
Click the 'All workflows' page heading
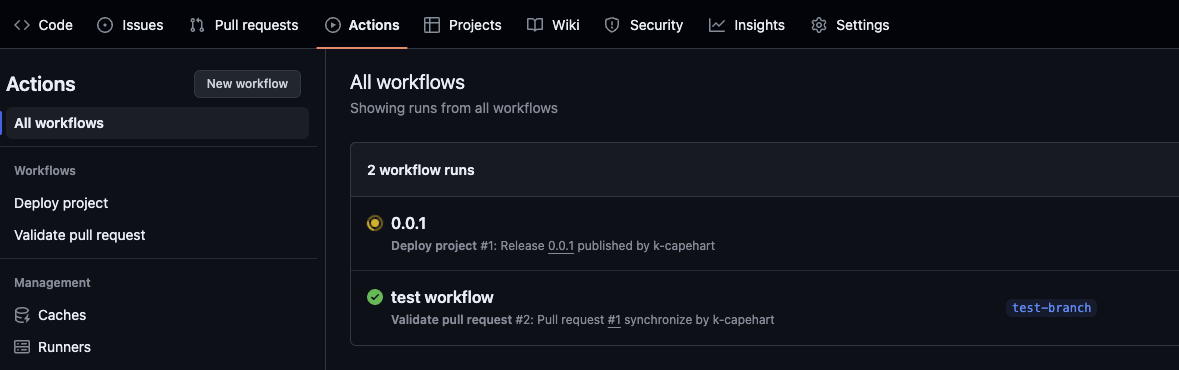click(408, 82)
